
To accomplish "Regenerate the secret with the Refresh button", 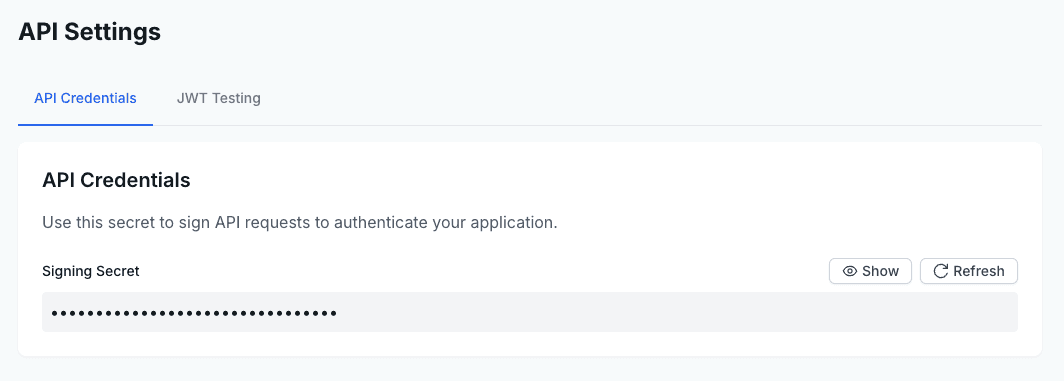I will (969, 271).
